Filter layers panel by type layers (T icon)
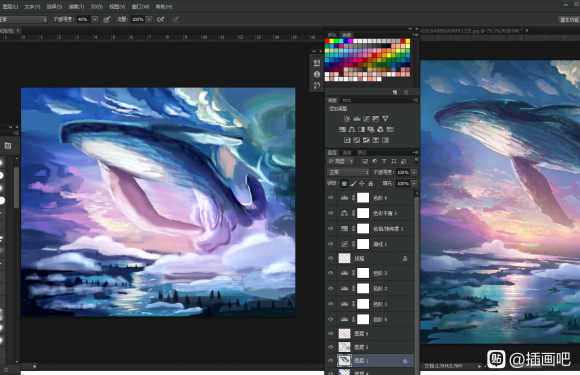580x375 pixels. [384, 161]
